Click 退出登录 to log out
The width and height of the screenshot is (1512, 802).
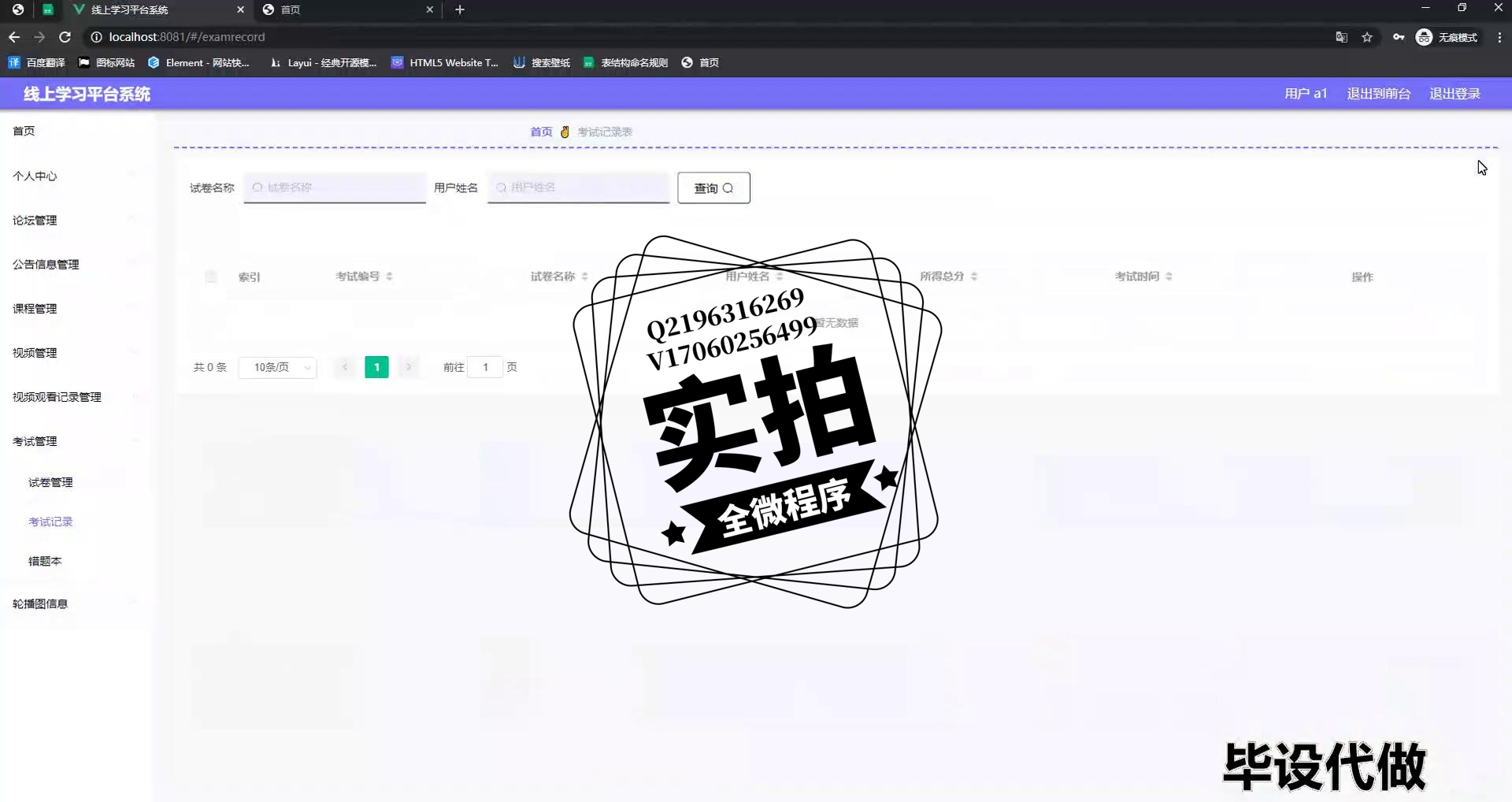1455,94
